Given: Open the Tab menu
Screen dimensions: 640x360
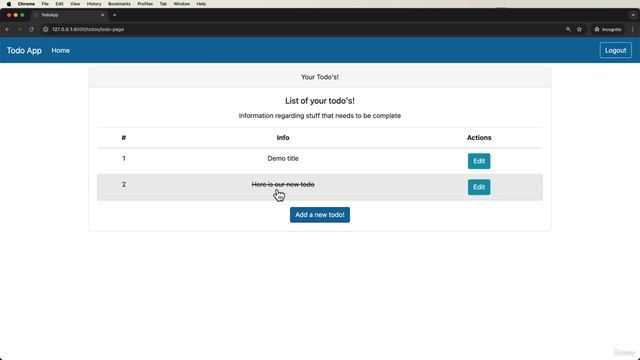Looking at the screenshot, I should pos(163,4).
